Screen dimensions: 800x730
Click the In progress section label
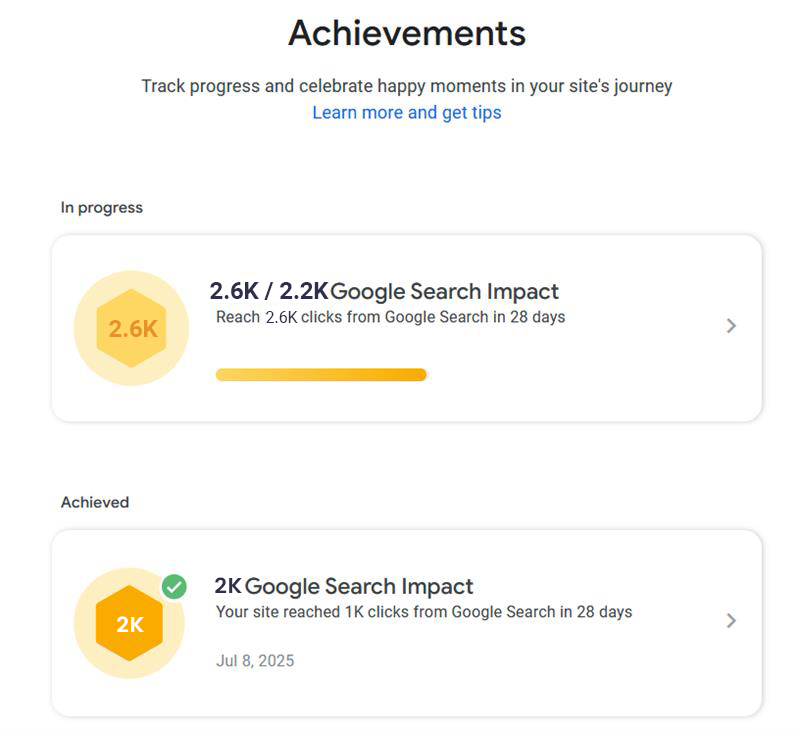(102, 208)
